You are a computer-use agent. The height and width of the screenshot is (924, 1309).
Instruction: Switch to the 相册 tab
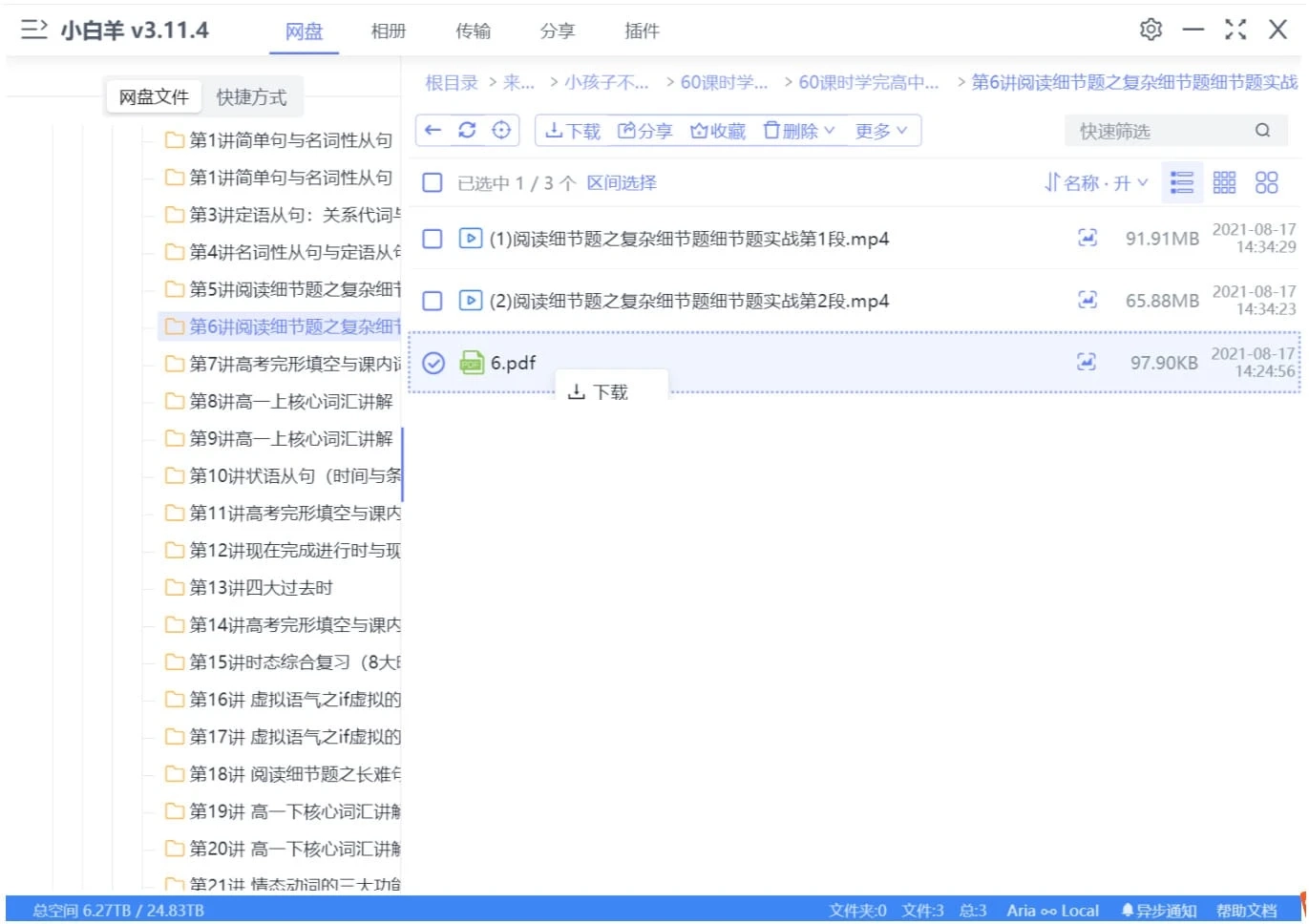[x=389, y=31]
